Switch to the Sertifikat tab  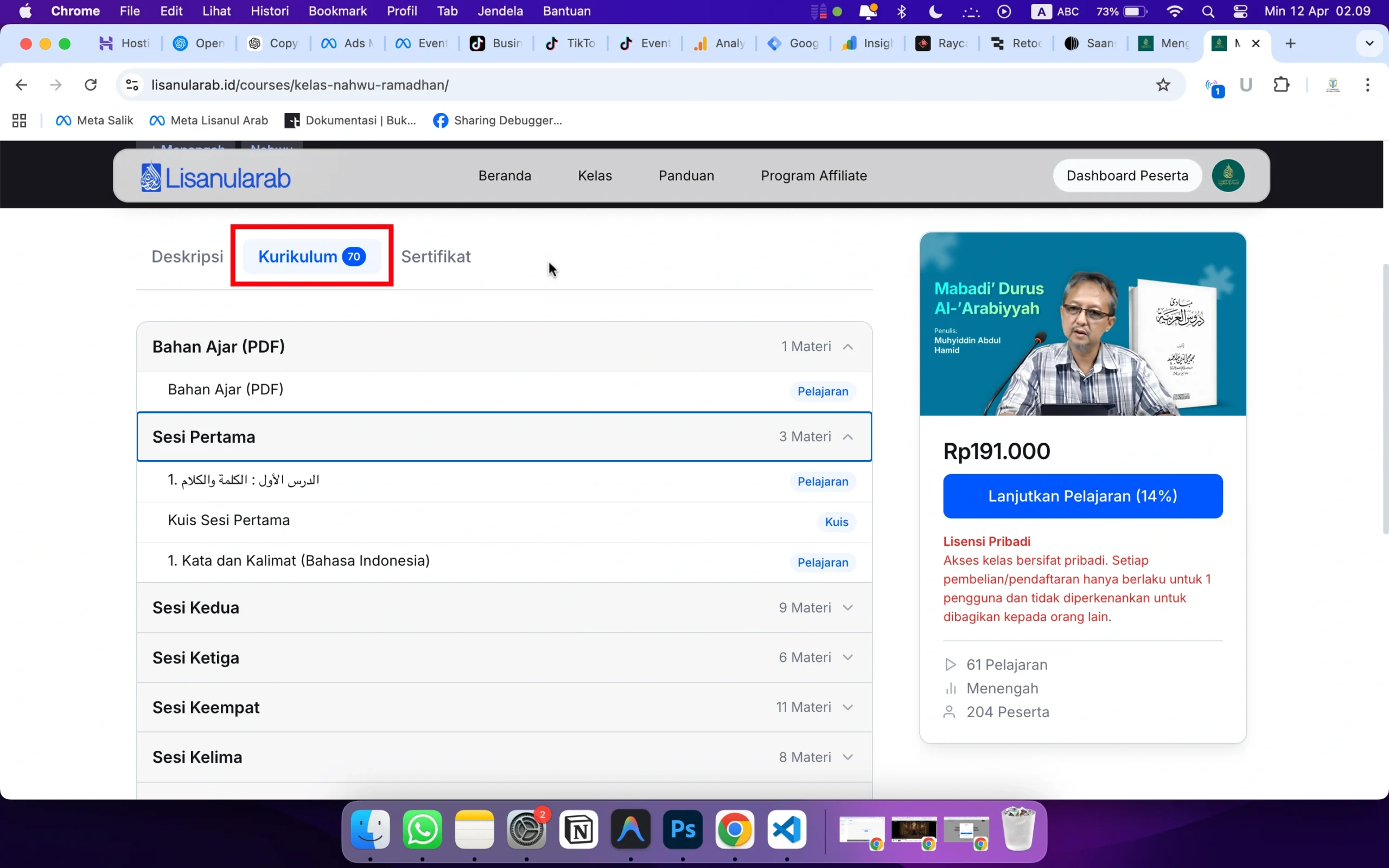point(436,257)
